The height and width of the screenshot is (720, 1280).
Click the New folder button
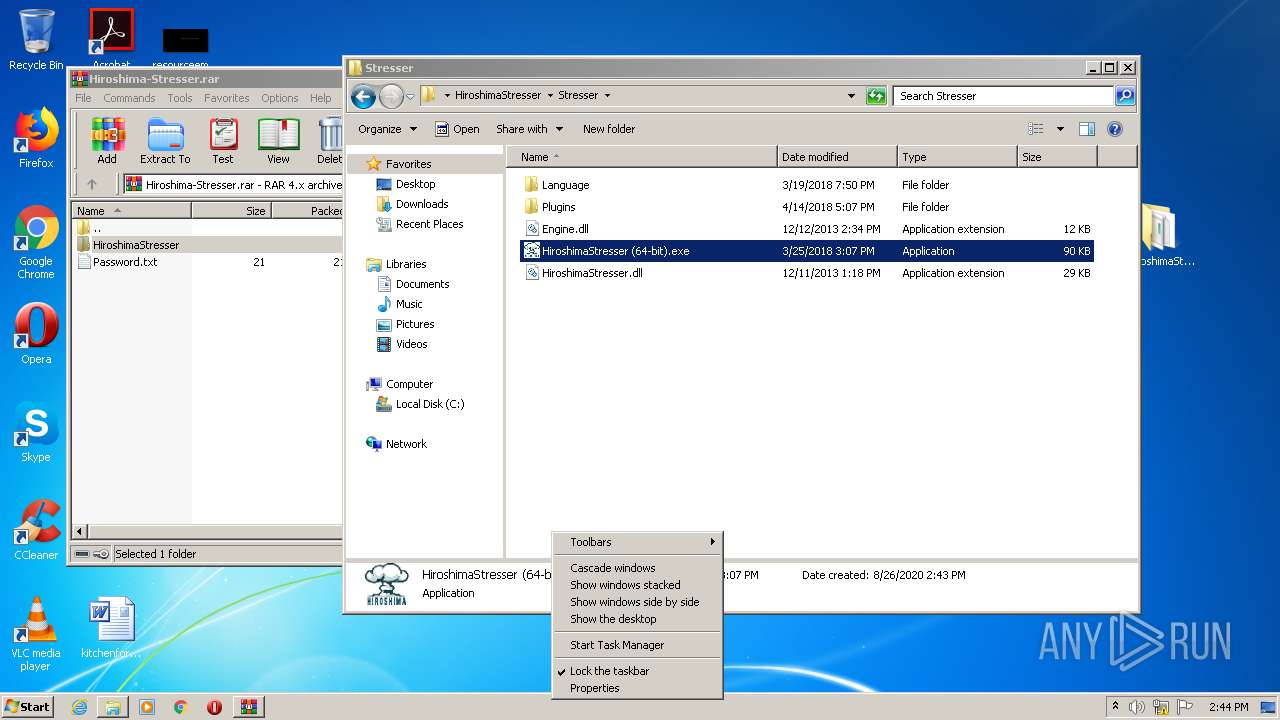[609, 129]
